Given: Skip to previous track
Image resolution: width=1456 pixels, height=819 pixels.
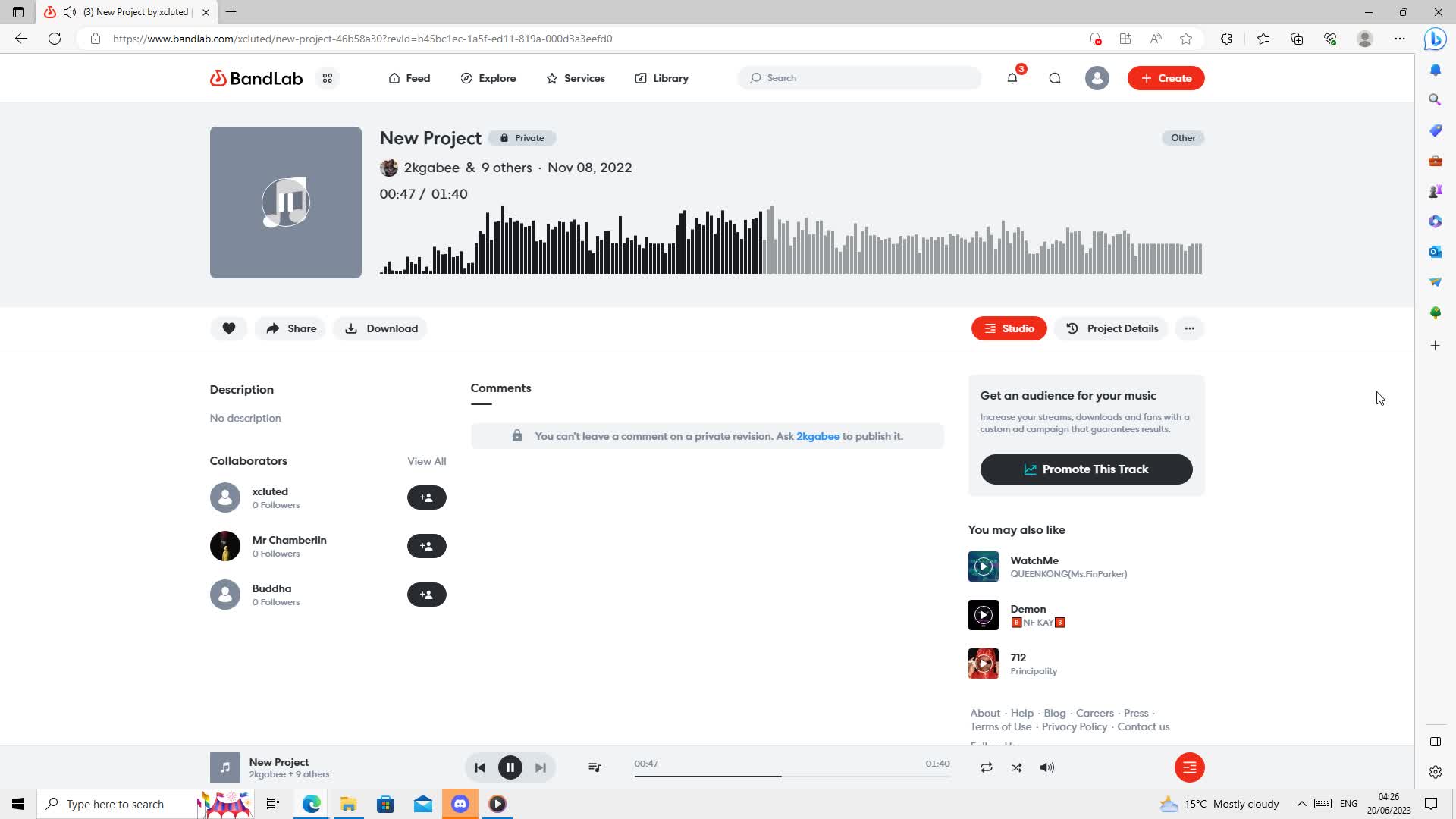Looking at the screenshot, I should click(480, 767).
